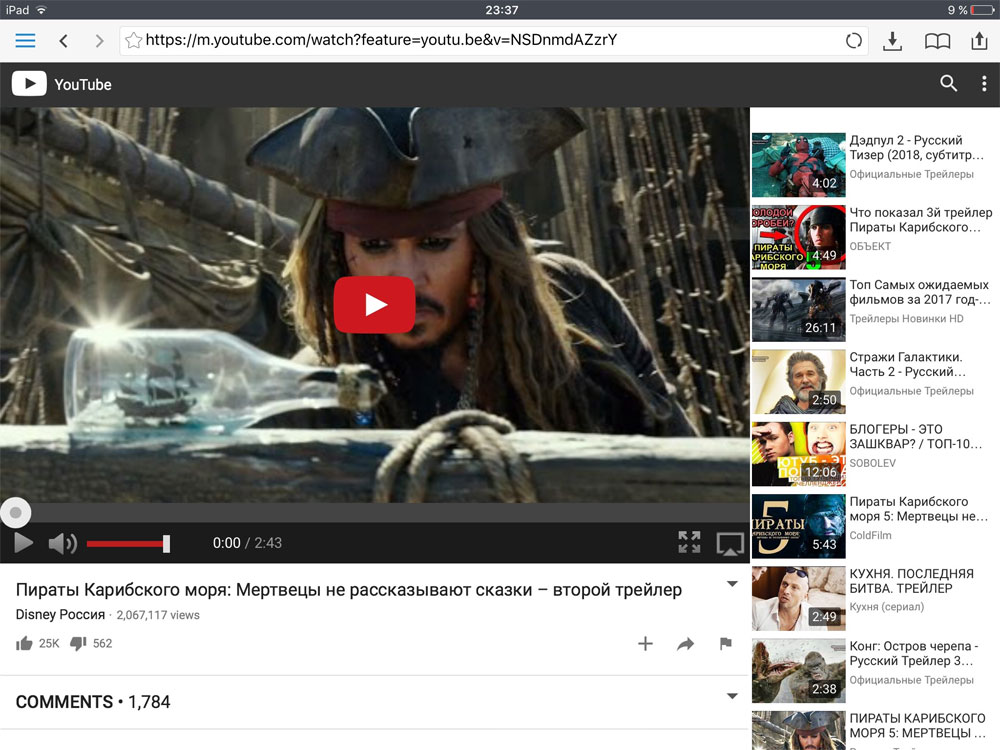Open the Disney Россия channel
Viewport: 1000px width, 750px height.
tap(60, 615)
